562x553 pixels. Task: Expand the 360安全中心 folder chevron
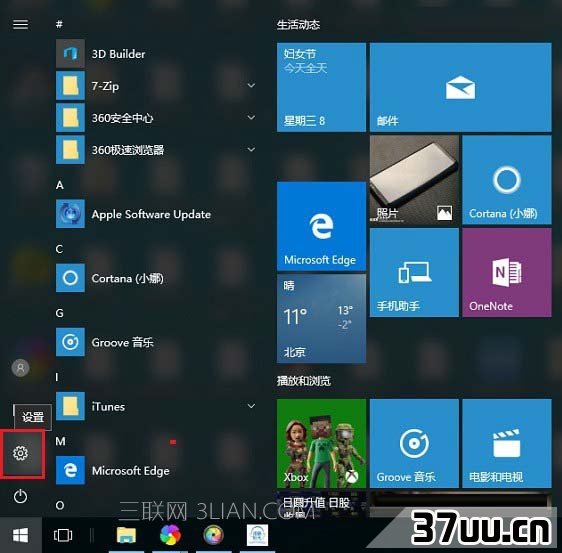252,117
